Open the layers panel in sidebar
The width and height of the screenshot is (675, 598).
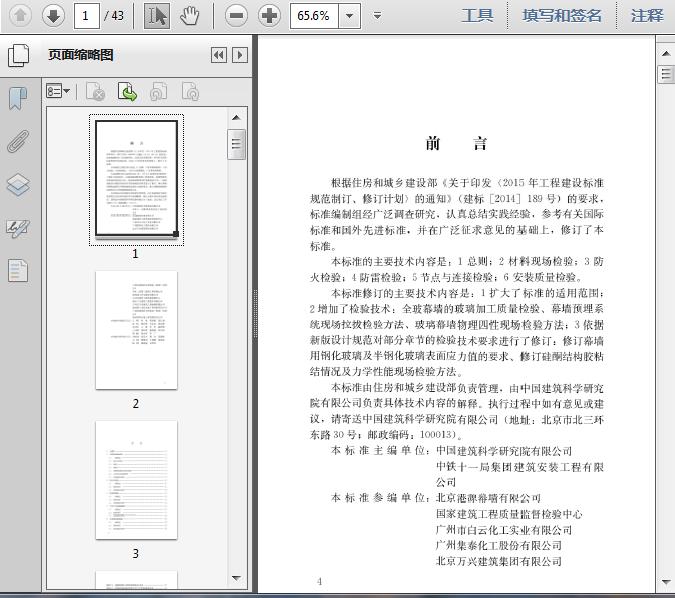tap(18, 185)
